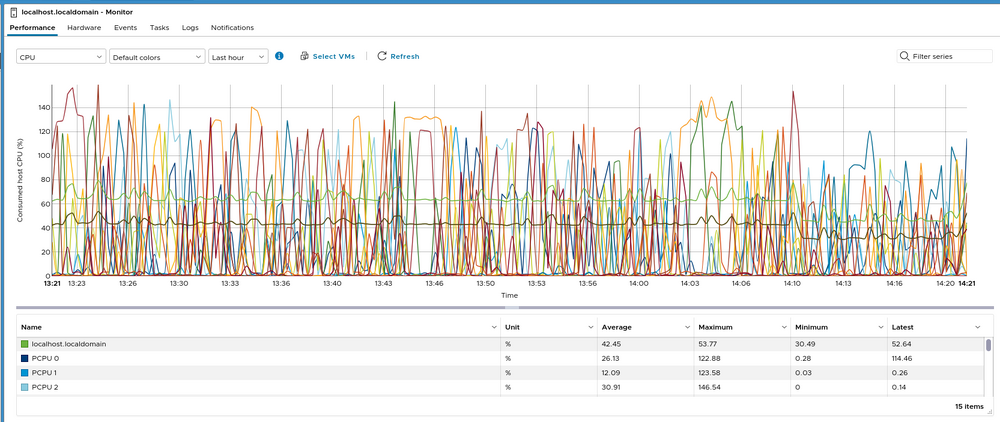The width and height of the screenshot is (1000, 422).
Task: Open the Name column sort chevron
Action: click(494, 327)
